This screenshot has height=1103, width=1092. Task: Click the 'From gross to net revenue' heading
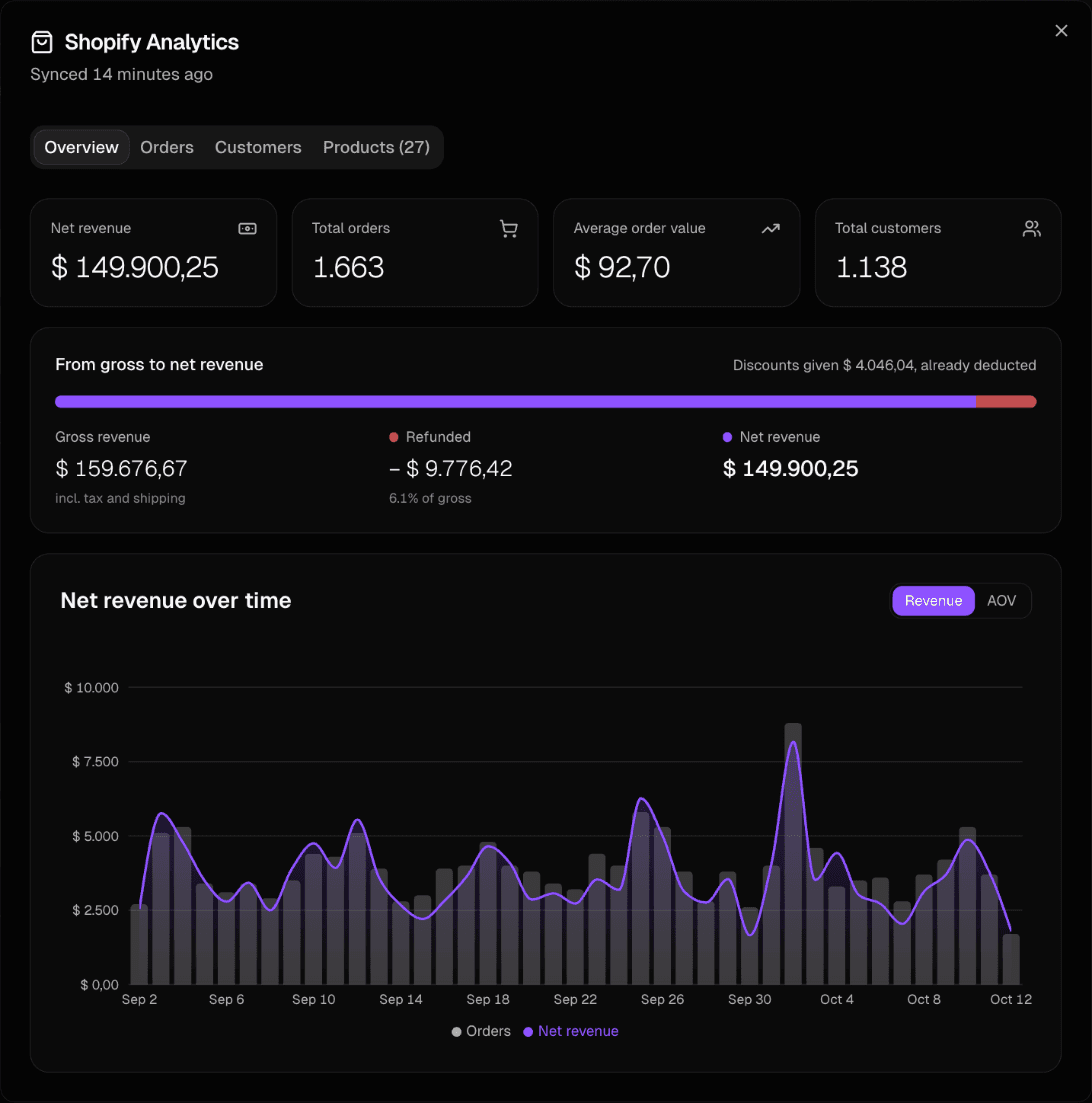(159, 364)
